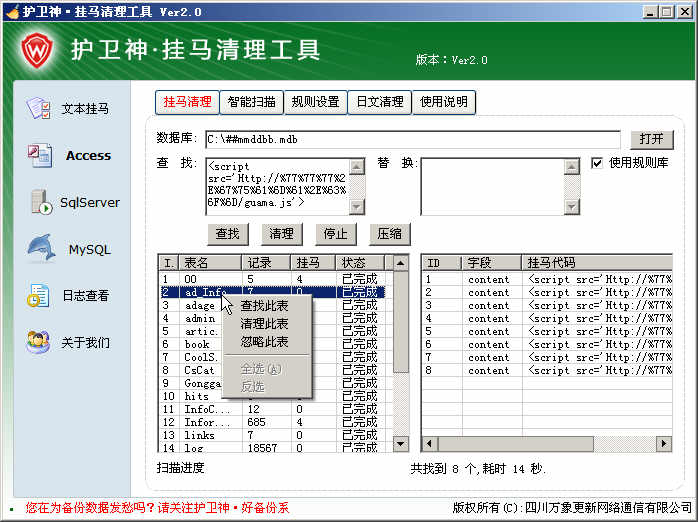
Task: Click inside the 查找 script text box
Action: point(278,186)
